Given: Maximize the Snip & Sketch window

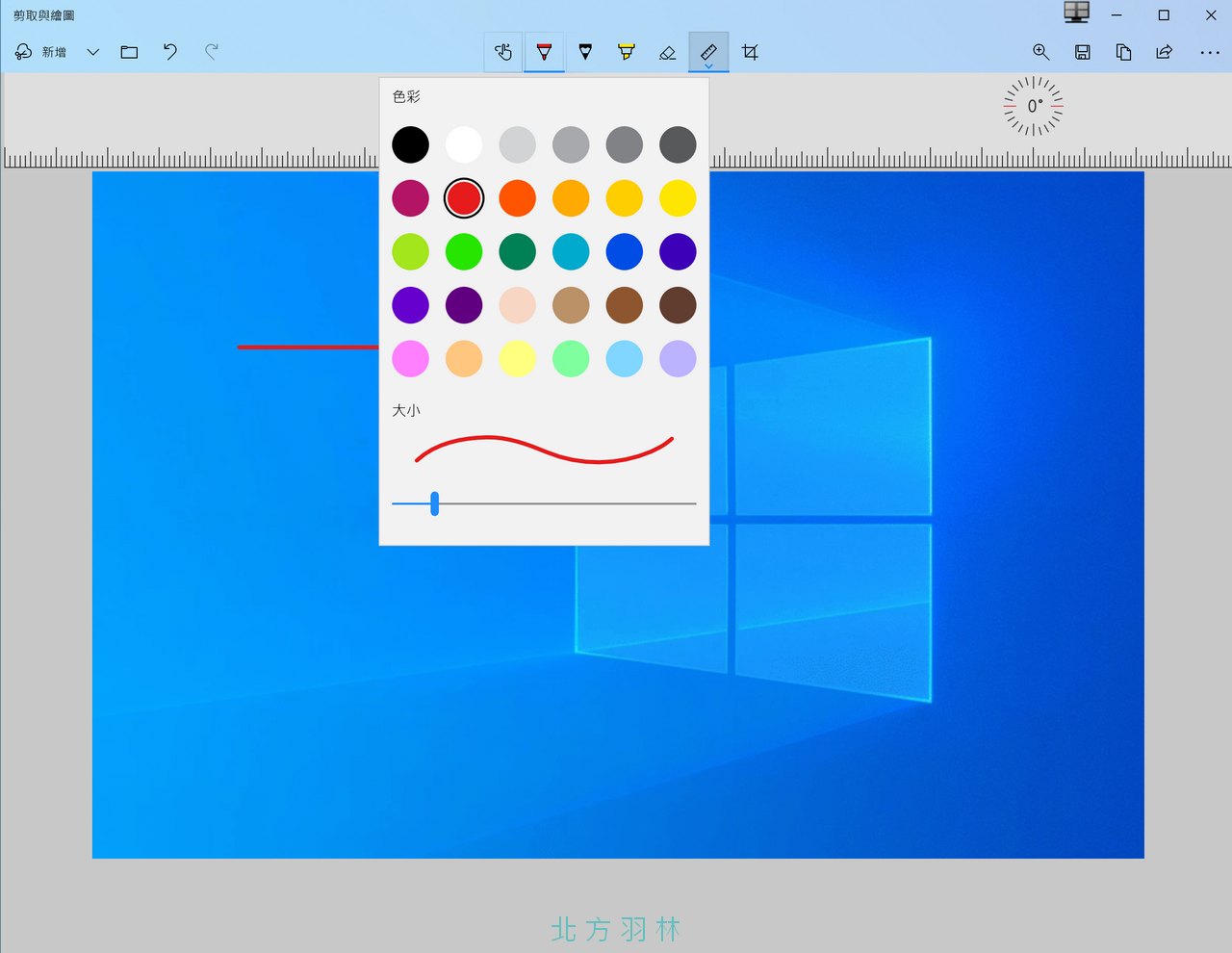Looking at the screenshot, I should [1164, 15].
